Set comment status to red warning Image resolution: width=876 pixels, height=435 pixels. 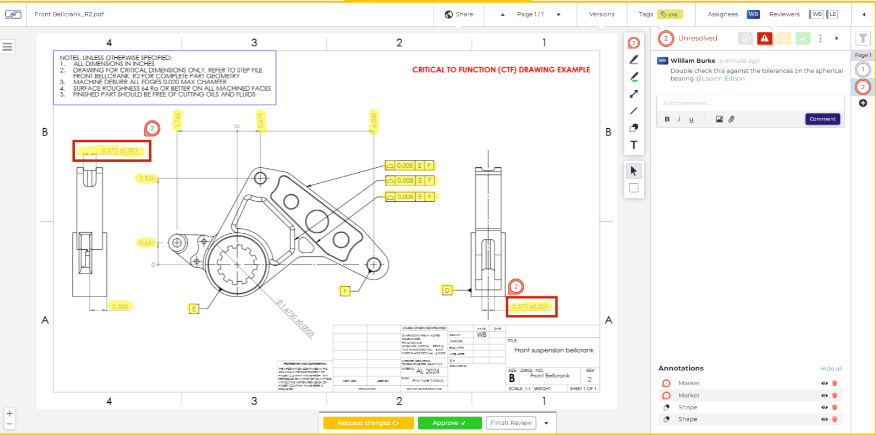765,39
